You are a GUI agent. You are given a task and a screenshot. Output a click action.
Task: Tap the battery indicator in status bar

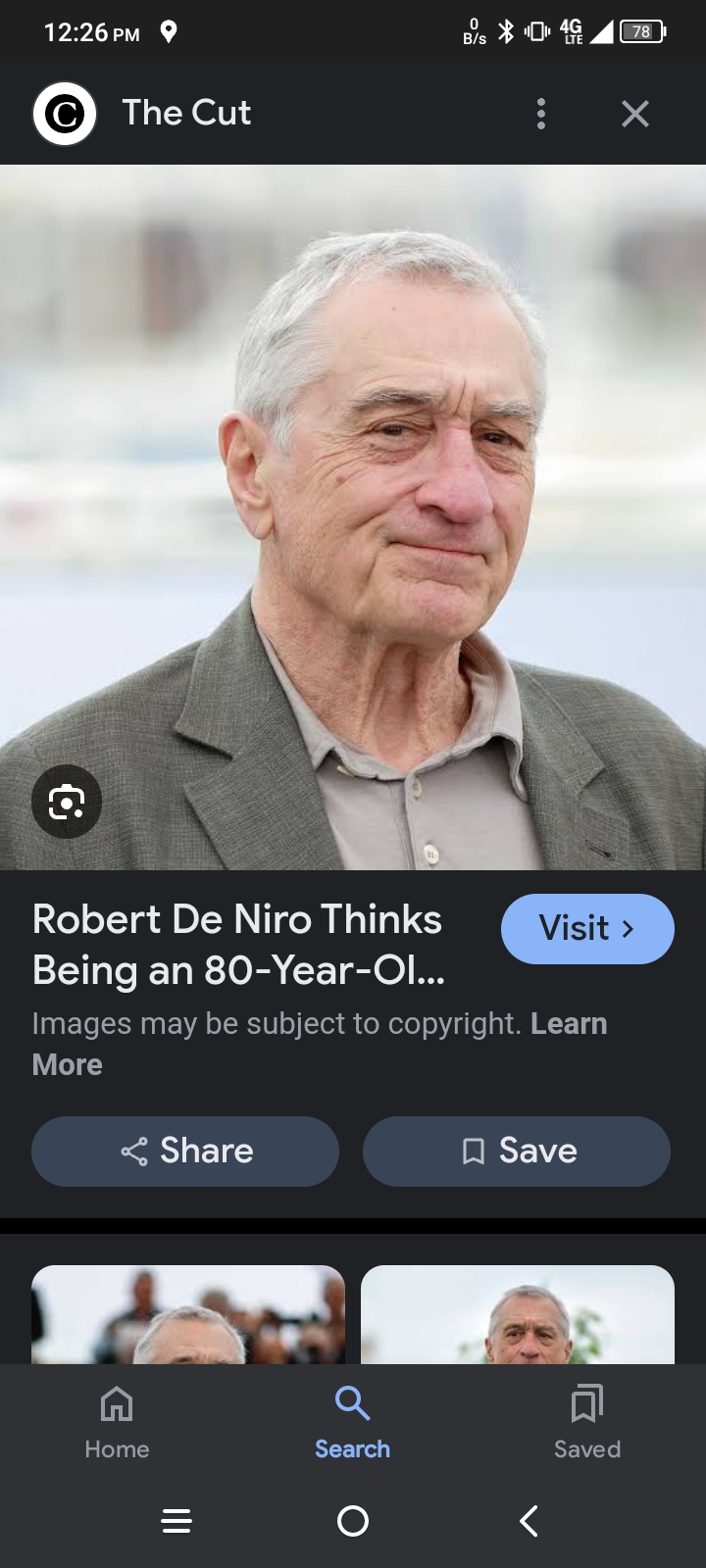[x=643, y=32]
